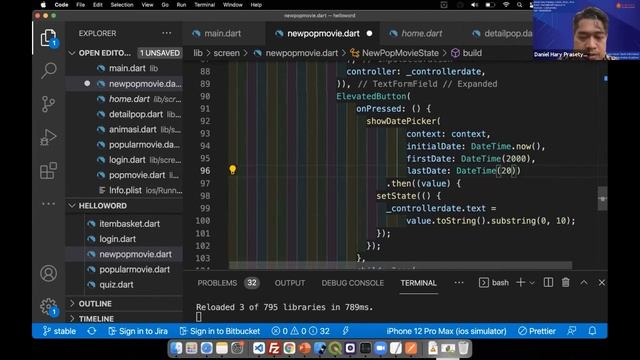Open Explorer more actions ellipsis

[167, 33]
